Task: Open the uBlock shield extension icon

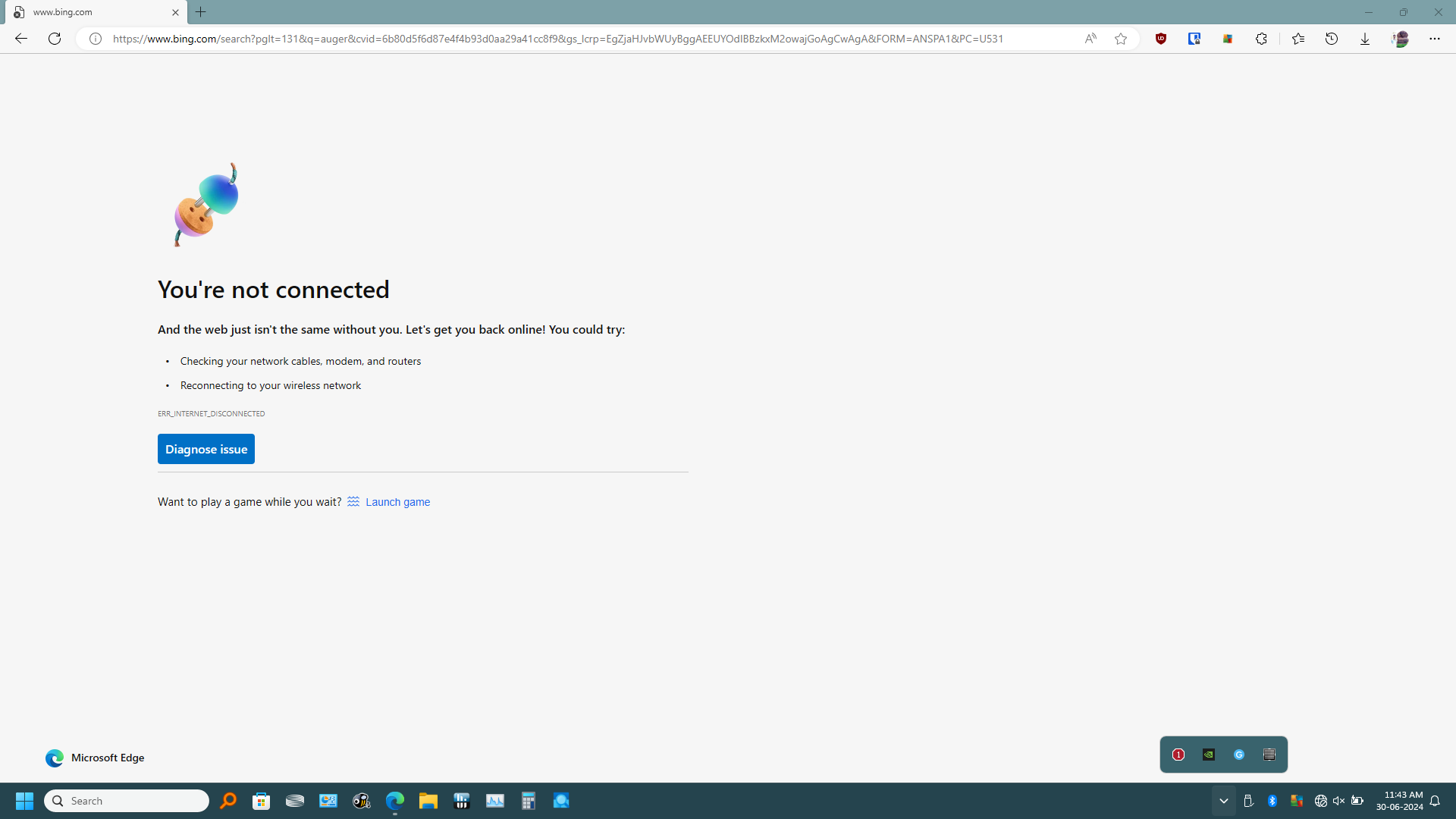Action: (x=1161, y=39)
